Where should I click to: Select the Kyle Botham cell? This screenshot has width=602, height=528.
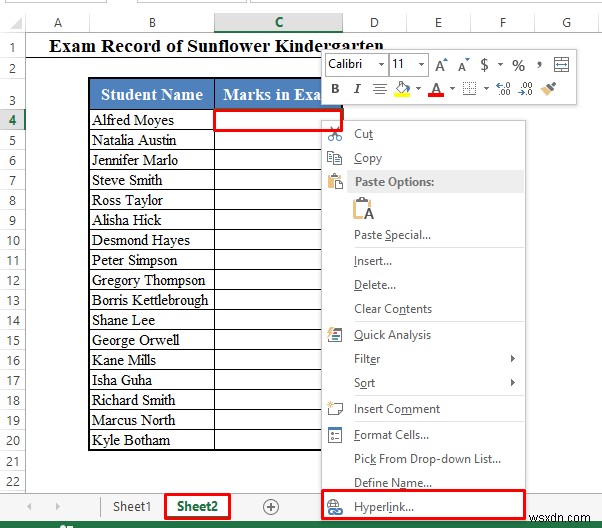coord(152,440)
